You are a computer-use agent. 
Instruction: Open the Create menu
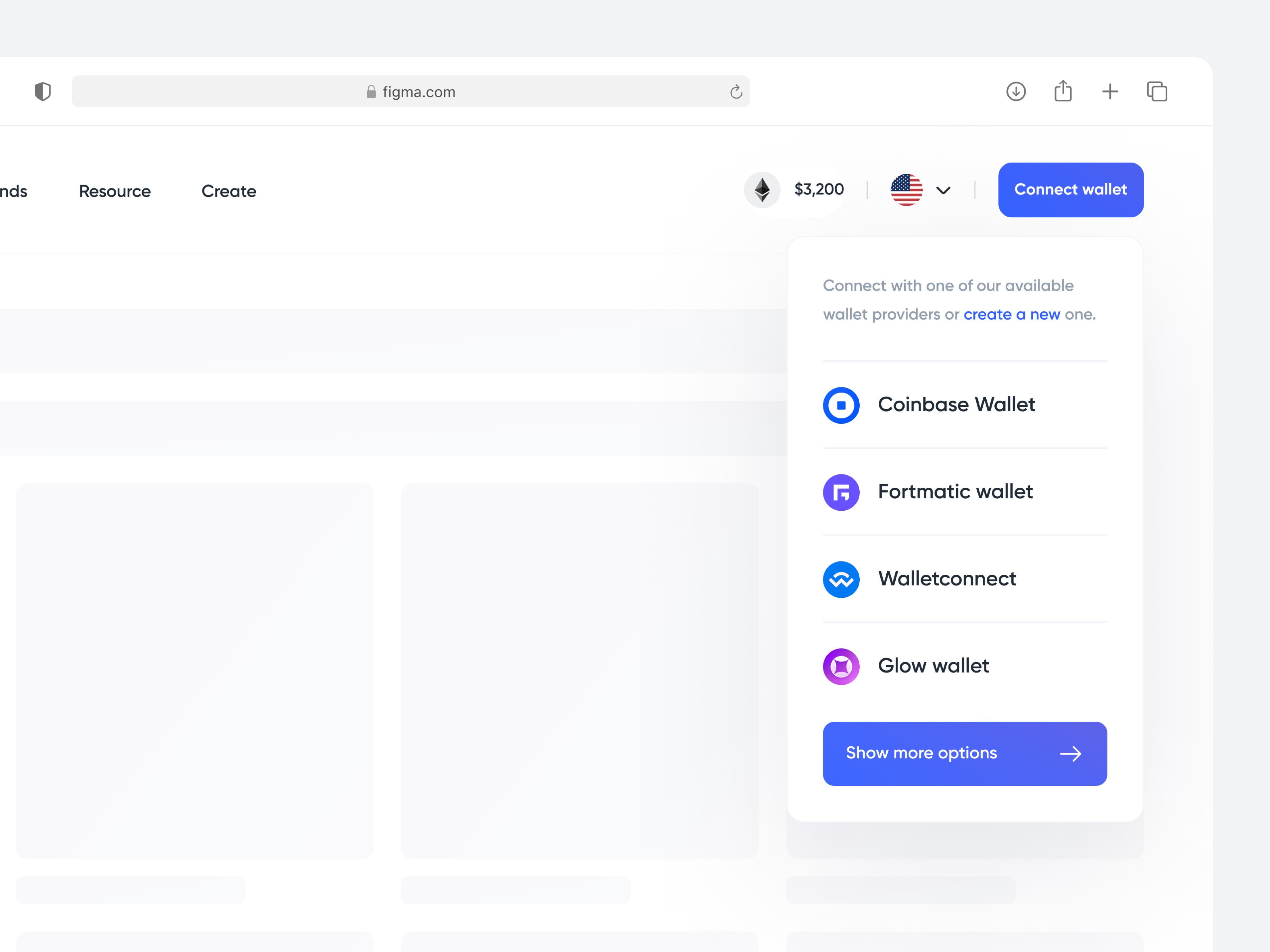pyautogui.click(x=229, y=190)
